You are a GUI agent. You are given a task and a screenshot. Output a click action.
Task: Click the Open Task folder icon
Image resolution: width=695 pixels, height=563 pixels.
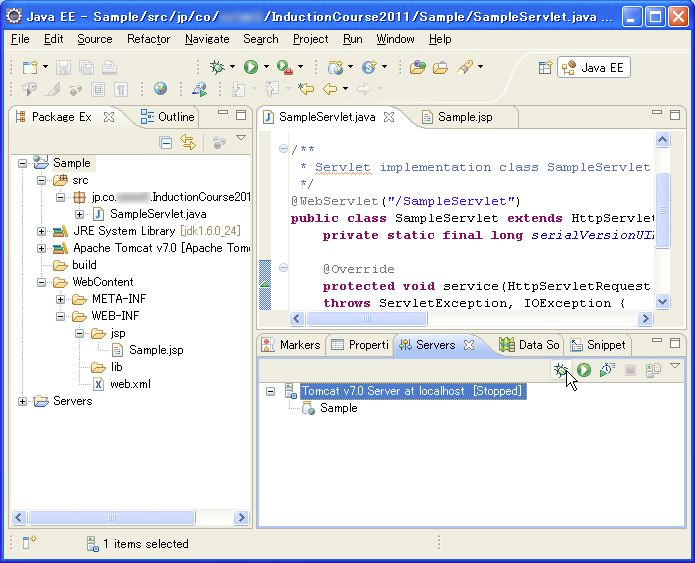click(441, 67)
